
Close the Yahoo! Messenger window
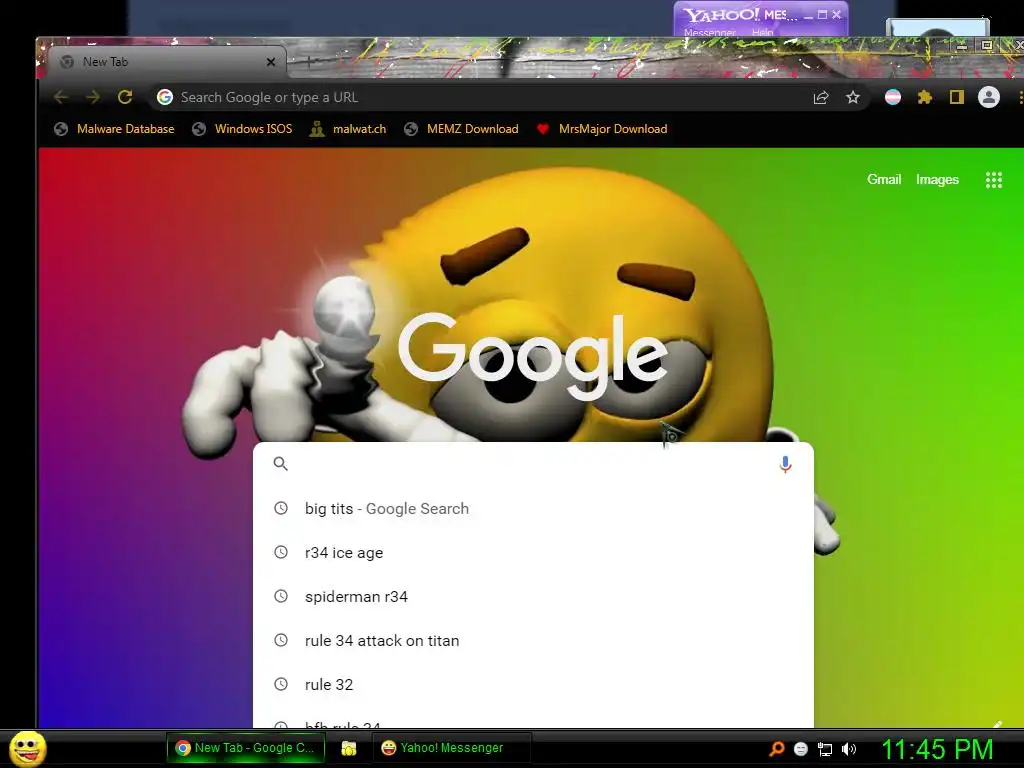point(837,14)
